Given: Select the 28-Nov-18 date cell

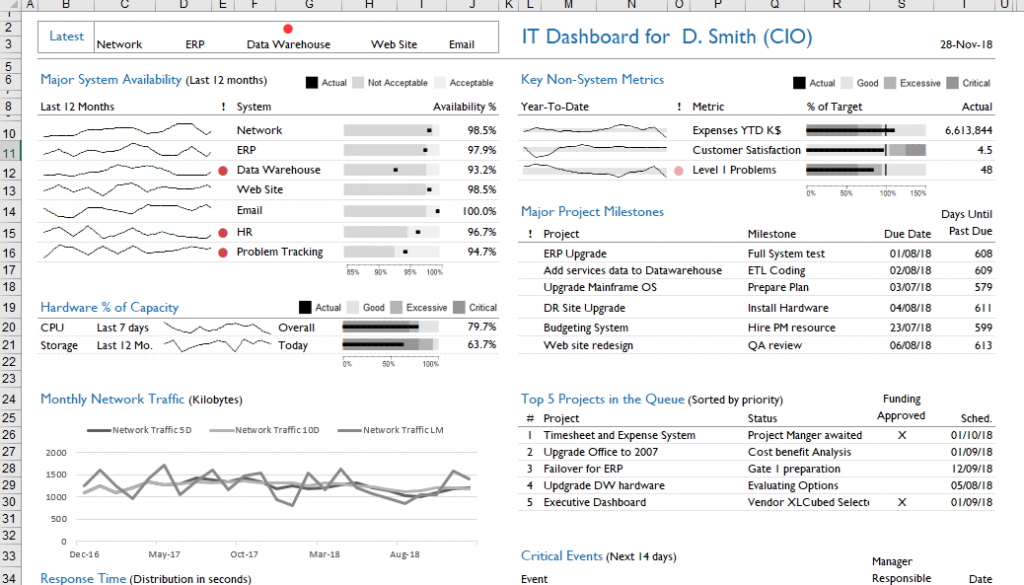Looking at the screenshot, I should (x=966, y=44).
